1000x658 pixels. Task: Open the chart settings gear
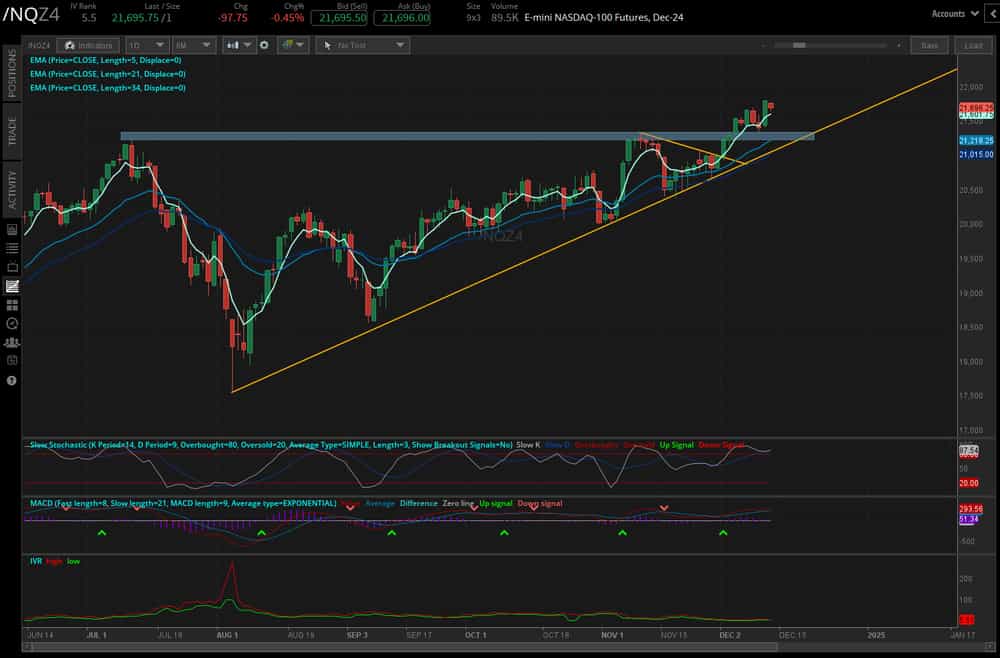(x=264, y=45)
